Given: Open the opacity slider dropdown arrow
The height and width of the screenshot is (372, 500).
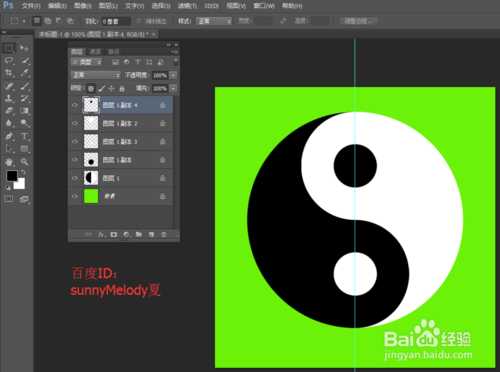Looking at the screenshot, I should tap(173, 75).
